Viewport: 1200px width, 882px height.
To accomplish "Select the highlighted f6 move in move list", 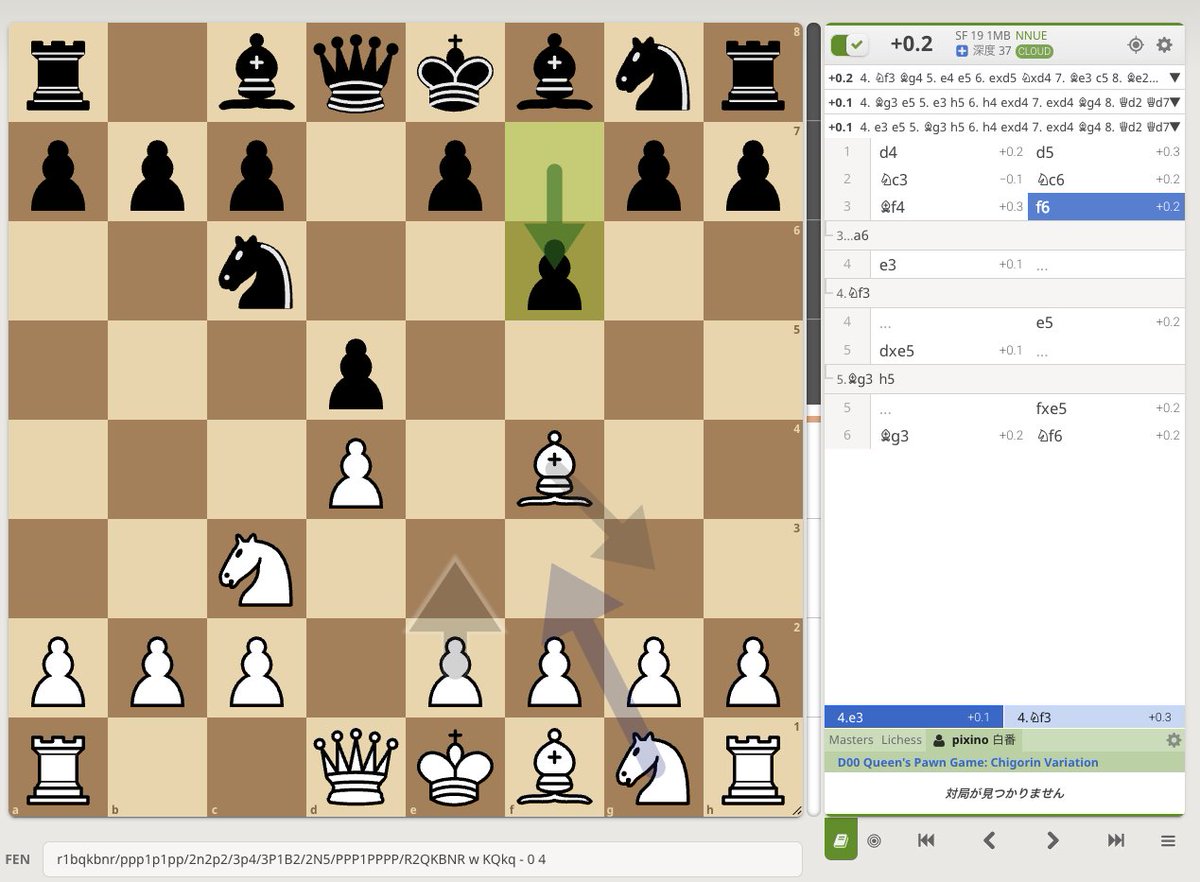I will 1106,207.
